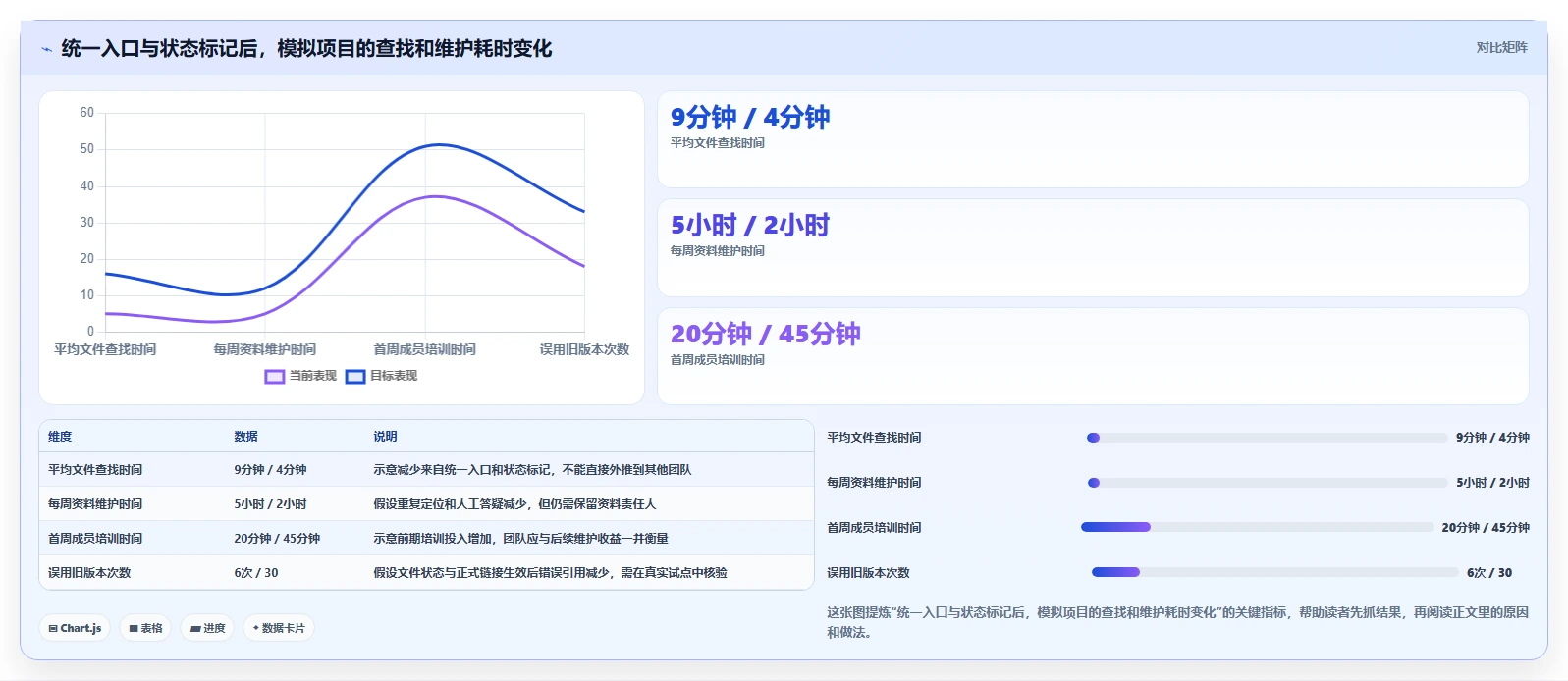Viewport: 1568px width, 681px height.
Task: Click the chart title 统一入口与状态标记后
Action: pos(306,49)
